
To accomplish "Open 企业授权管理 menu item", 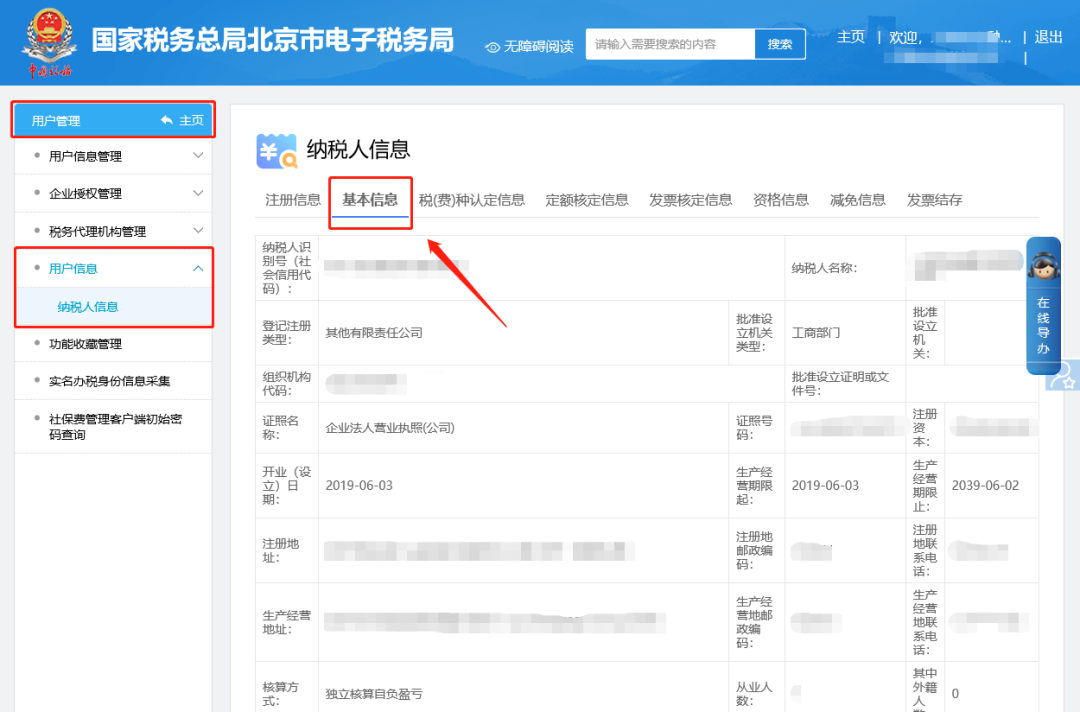I will tap(85, 193).
